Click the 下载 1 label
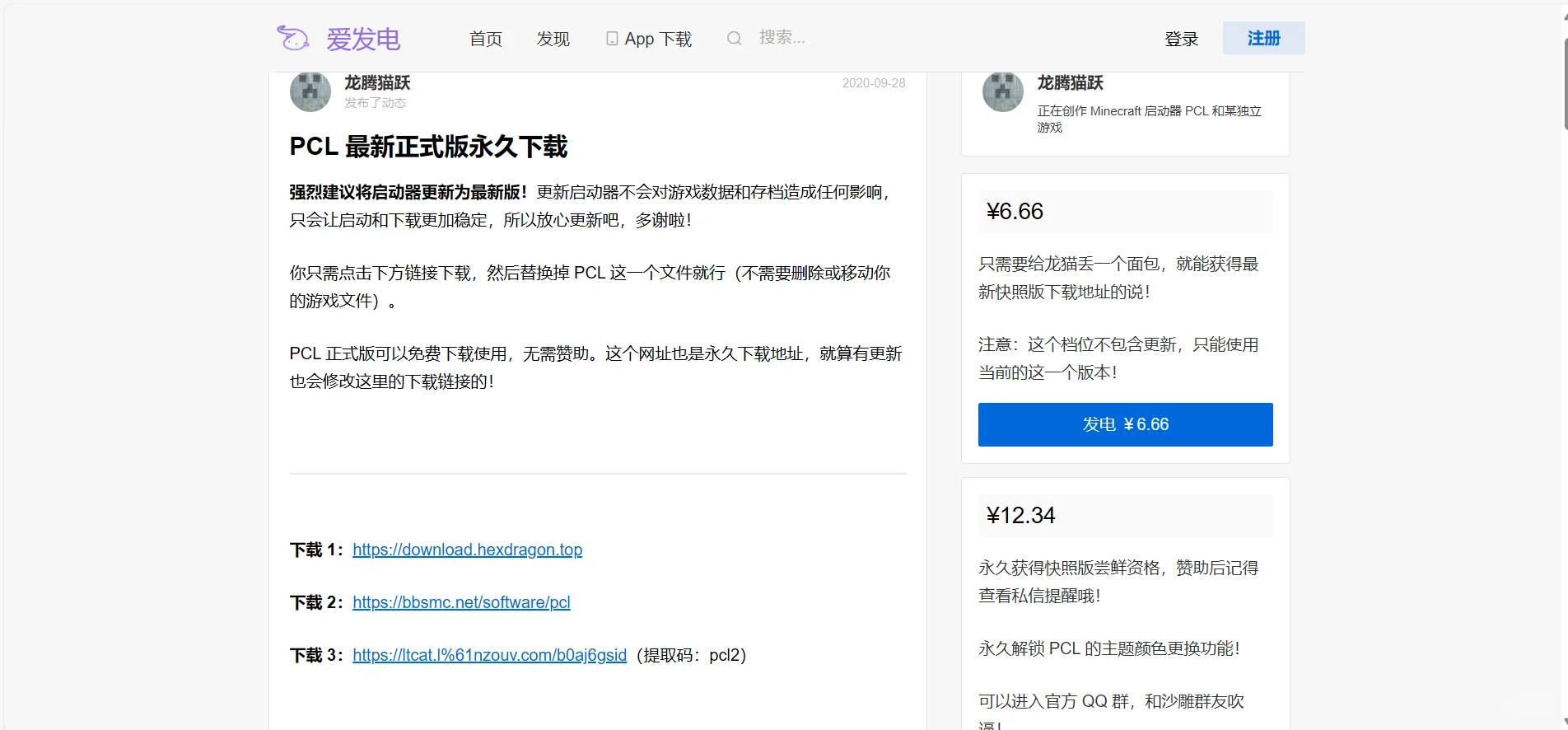This screenshot has width=1568, height=730. point(318,550)
